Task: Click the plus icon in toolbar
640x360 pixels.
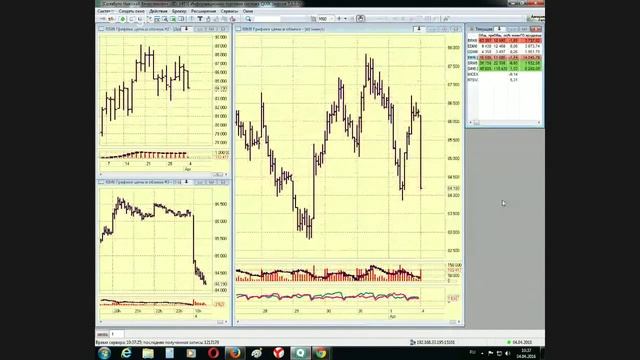Action: click(x=339, y=19)
